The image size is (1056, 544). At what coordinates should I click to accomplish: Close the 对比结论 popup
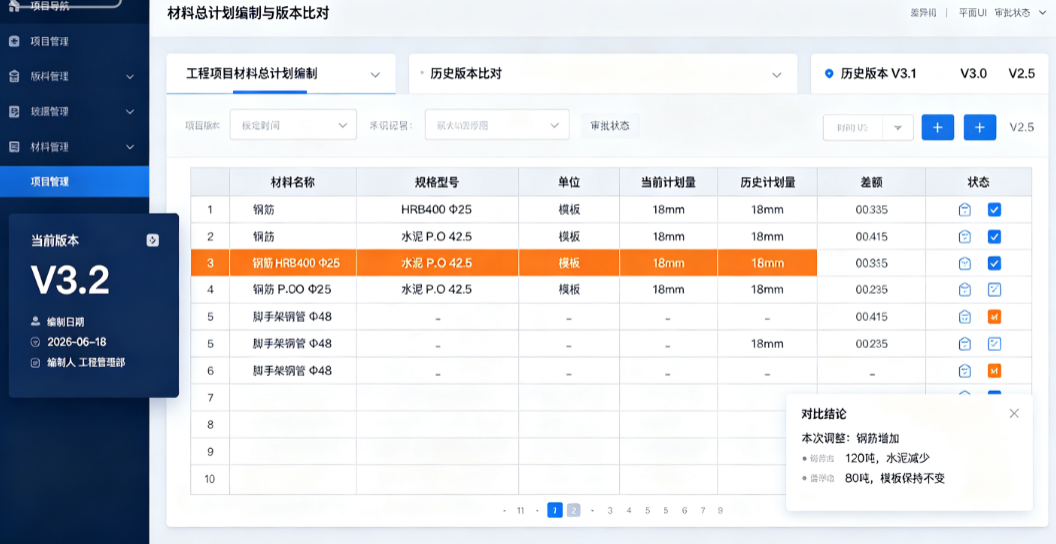[x=1014, y=413]
